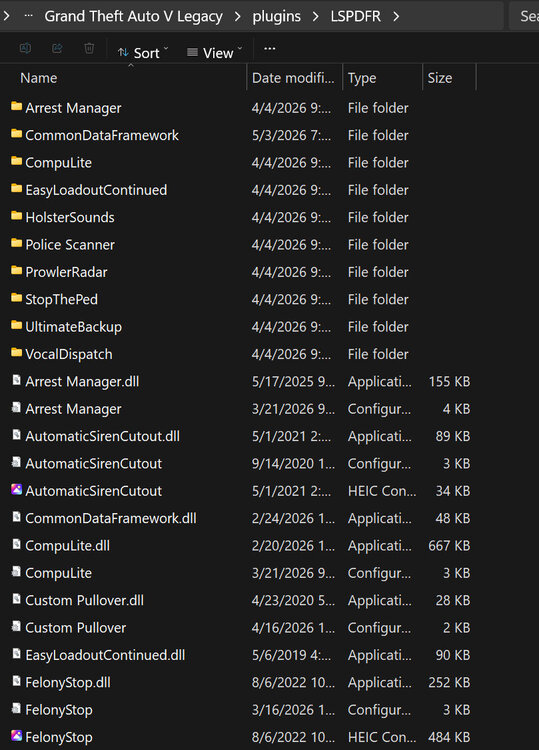539x750 pixels.
Task: Select FelonyStop HEIC file icon
Action: pyautogui.click(x=16, y=735)
